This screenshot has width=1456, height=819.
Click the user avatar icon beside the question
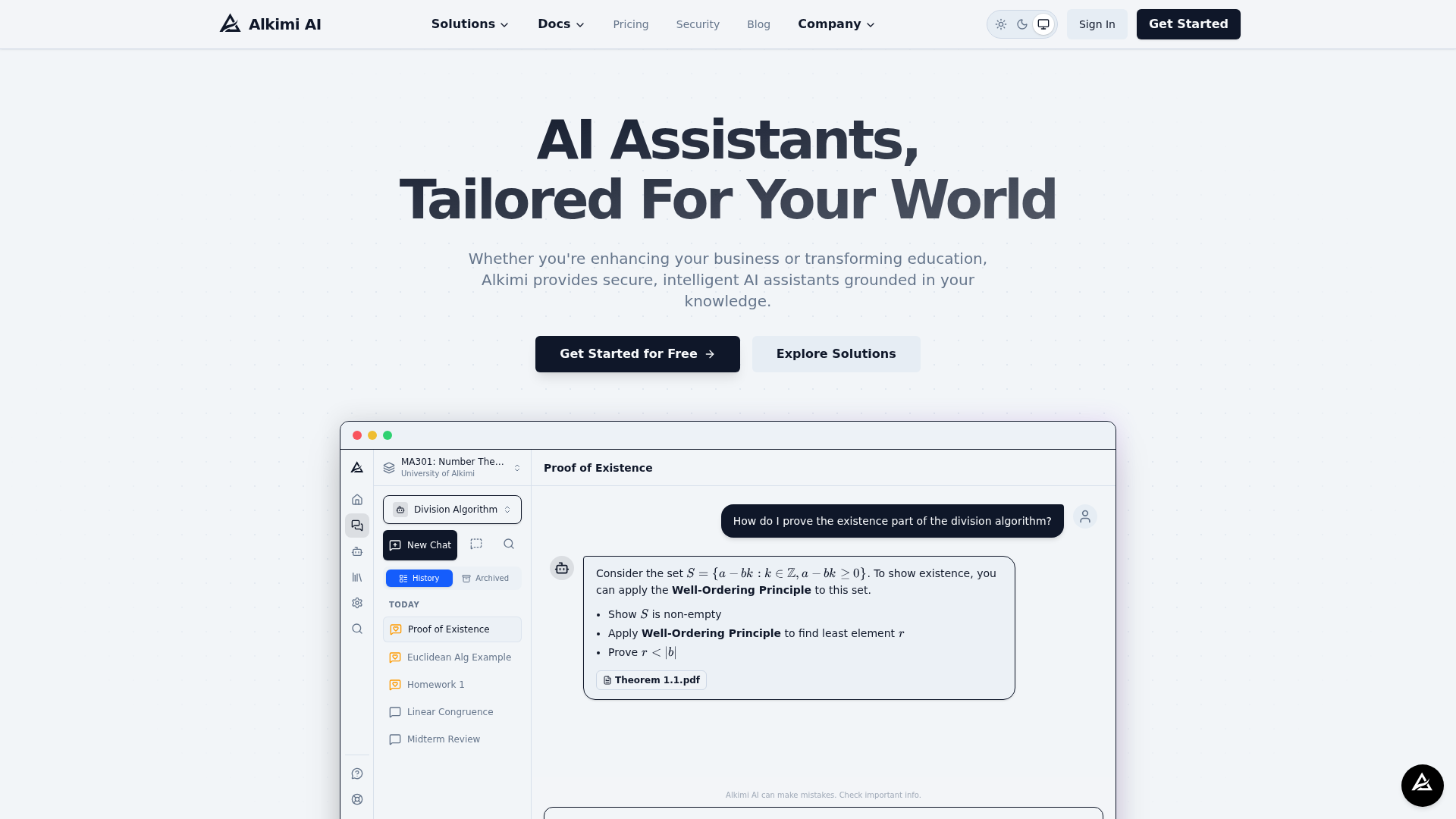[x=1085, y=516]
